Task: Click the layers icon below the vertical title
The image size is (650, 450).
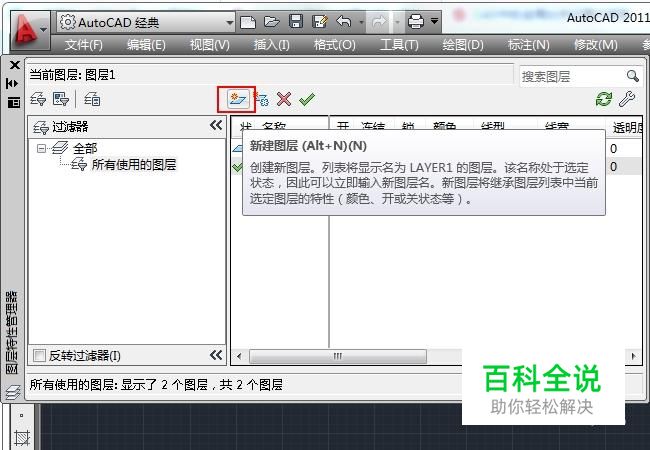Action: (13, 392)
